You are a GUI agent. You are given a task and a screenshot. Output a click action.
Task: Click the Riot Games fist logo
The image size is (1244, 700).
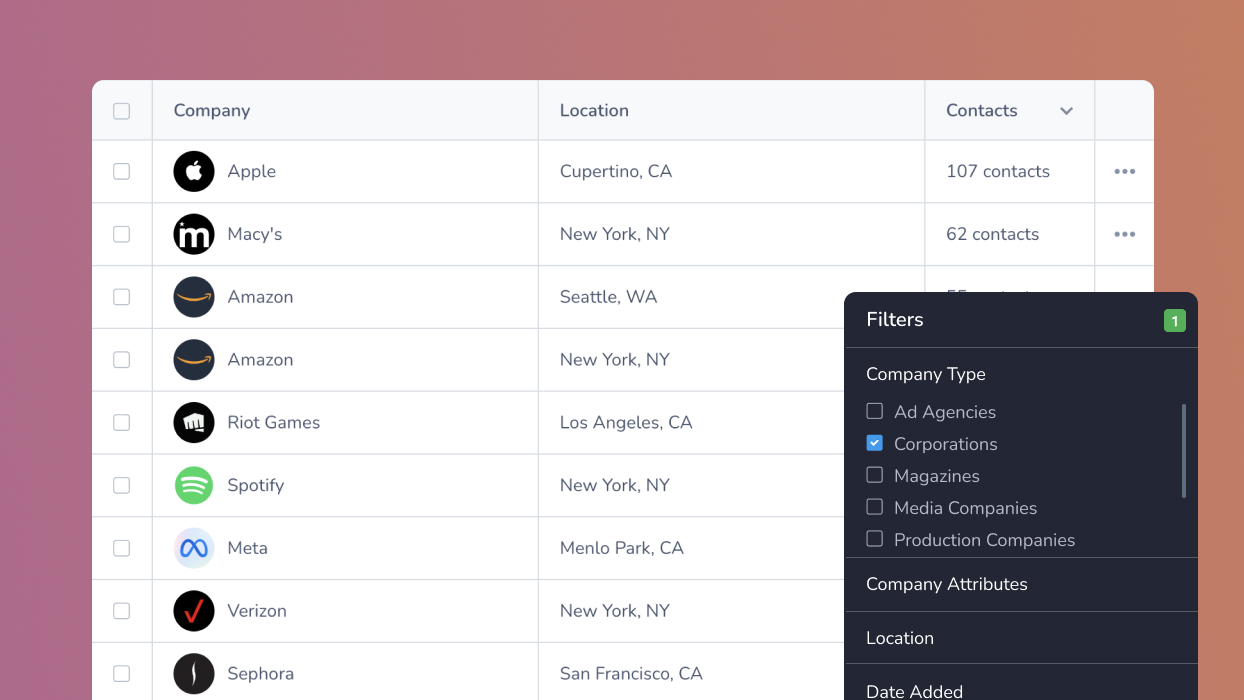tap(194, 422)
